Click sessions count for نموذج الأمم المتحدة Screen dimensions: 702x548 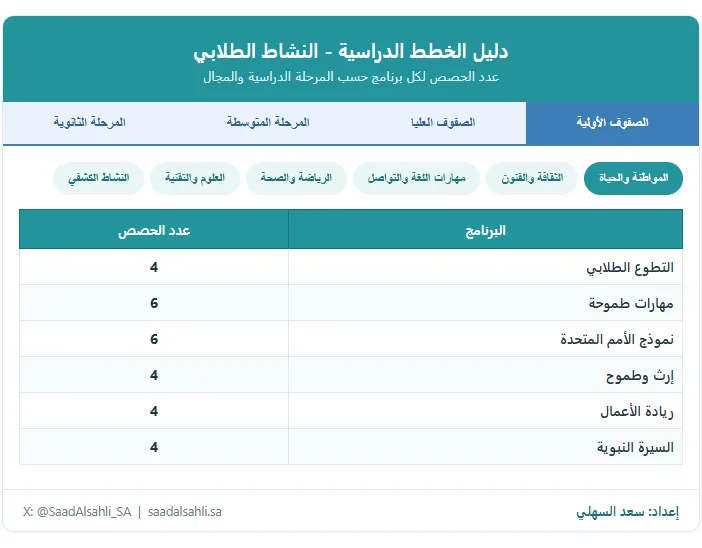154,339
